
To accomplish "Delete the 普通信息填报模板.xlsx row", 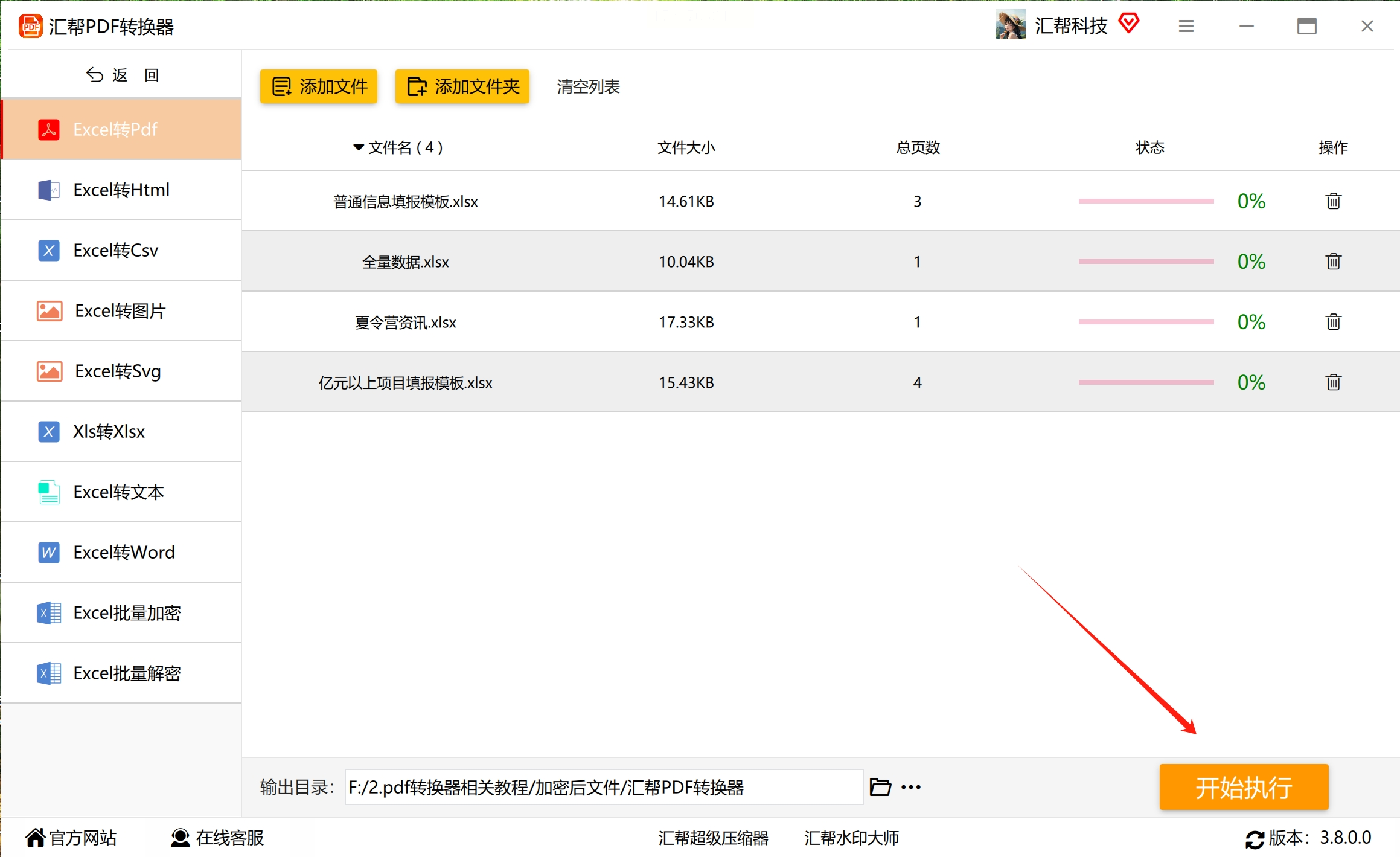I will pyautogui.click(x=1333, y=201).
